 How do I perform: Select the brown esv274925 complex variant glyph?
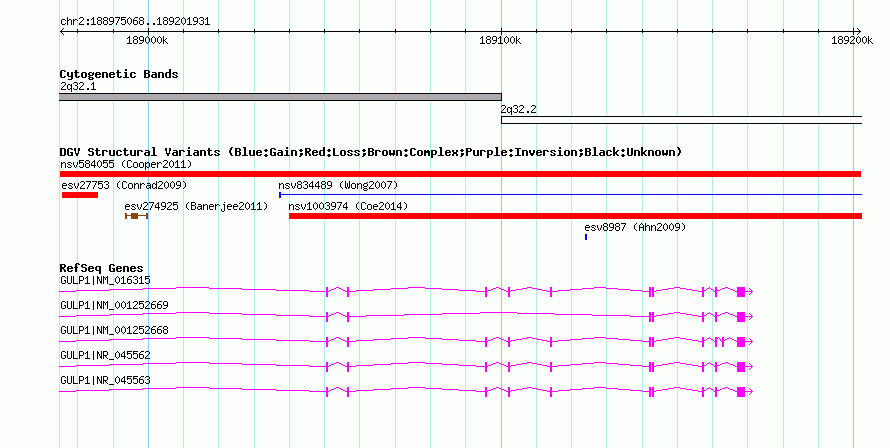137,216
